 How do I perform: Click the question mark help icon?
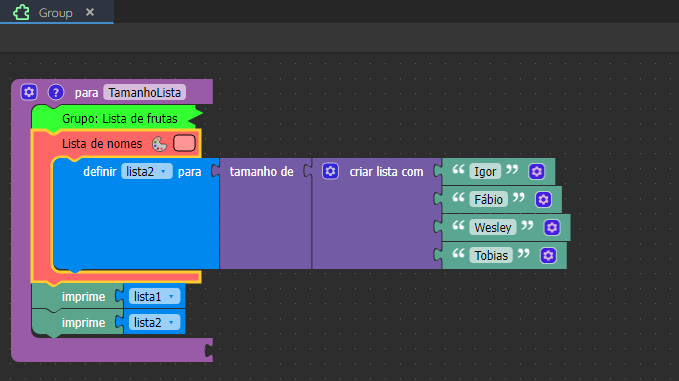(x=56, y=92)
